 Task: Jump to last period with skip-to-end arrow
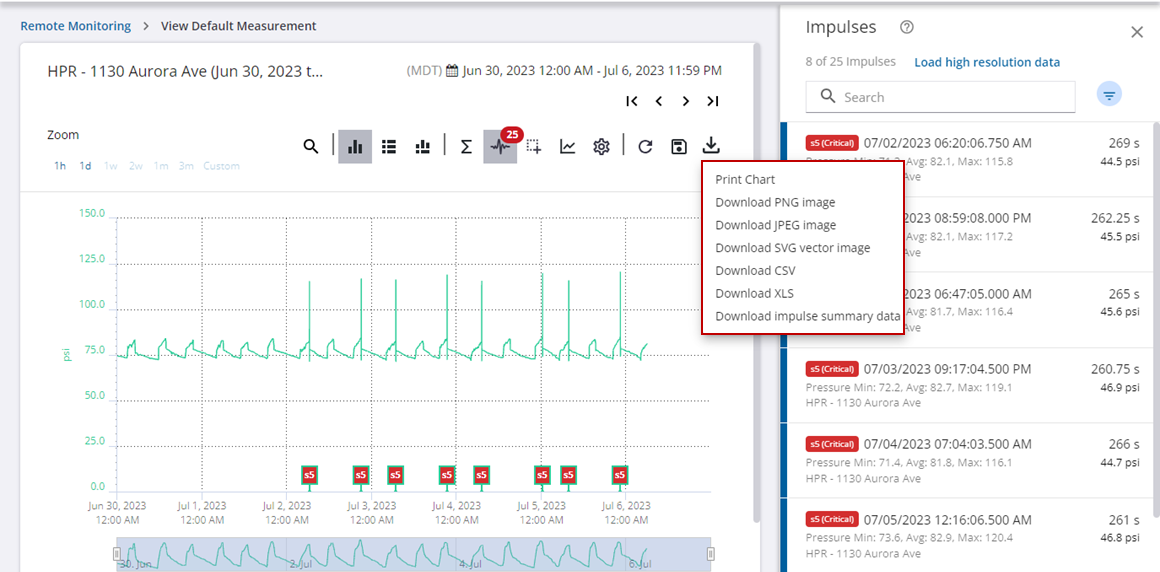[x=712, y=101]
